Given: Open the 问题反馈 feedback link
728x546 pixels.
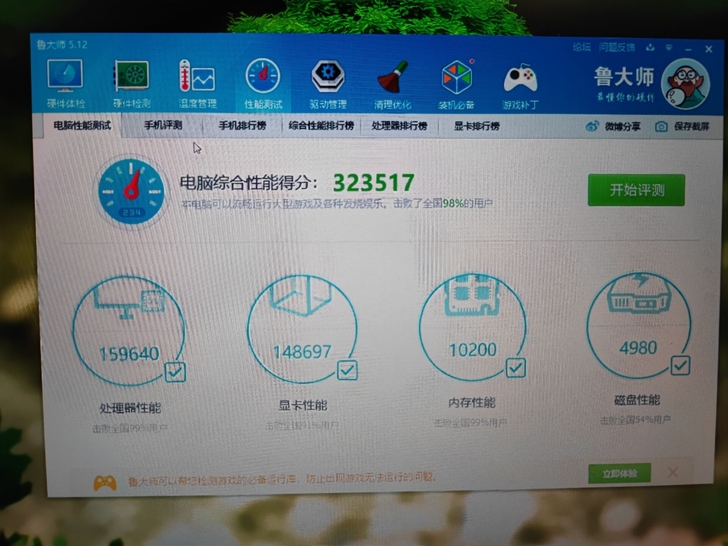Looking at the screenshot, I should [616, 47].
